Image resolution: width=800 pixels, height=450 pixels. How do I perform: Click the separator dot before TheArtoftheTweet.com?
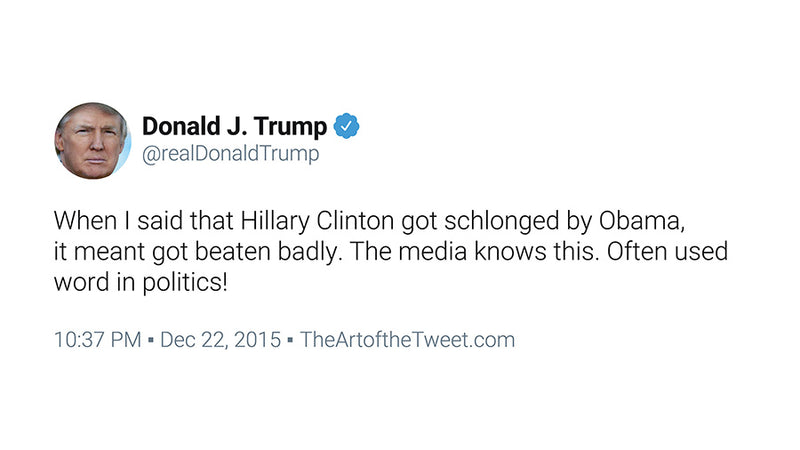(289, 340)
